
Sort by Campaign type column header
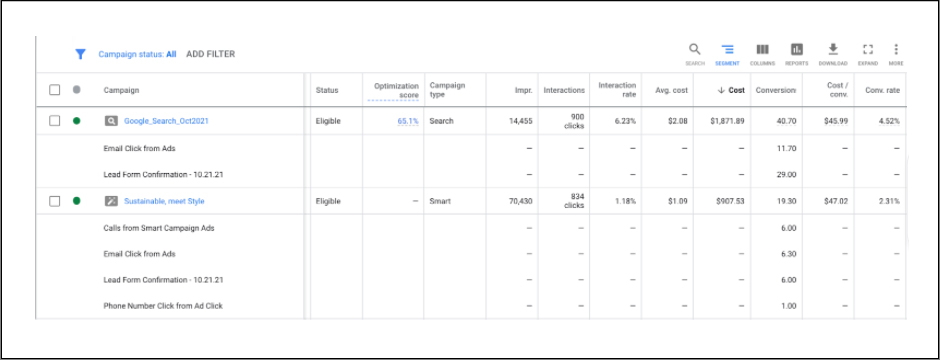click(x=447, y=90)
